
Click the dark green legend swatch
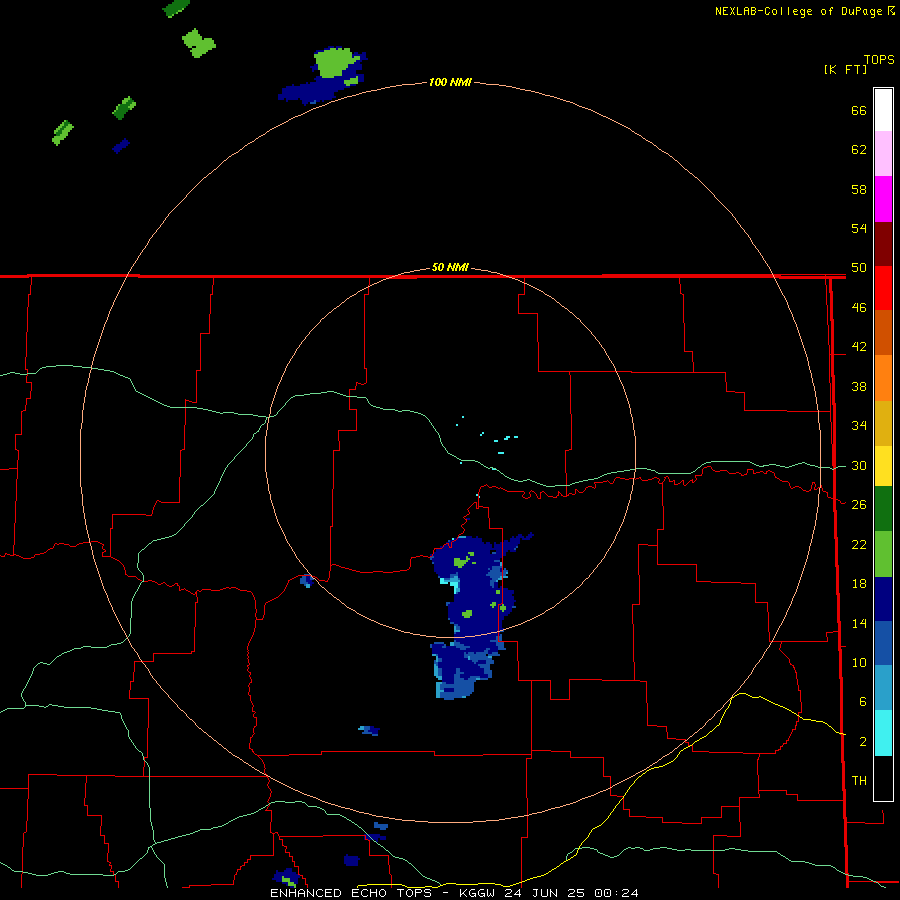[883, 509]
